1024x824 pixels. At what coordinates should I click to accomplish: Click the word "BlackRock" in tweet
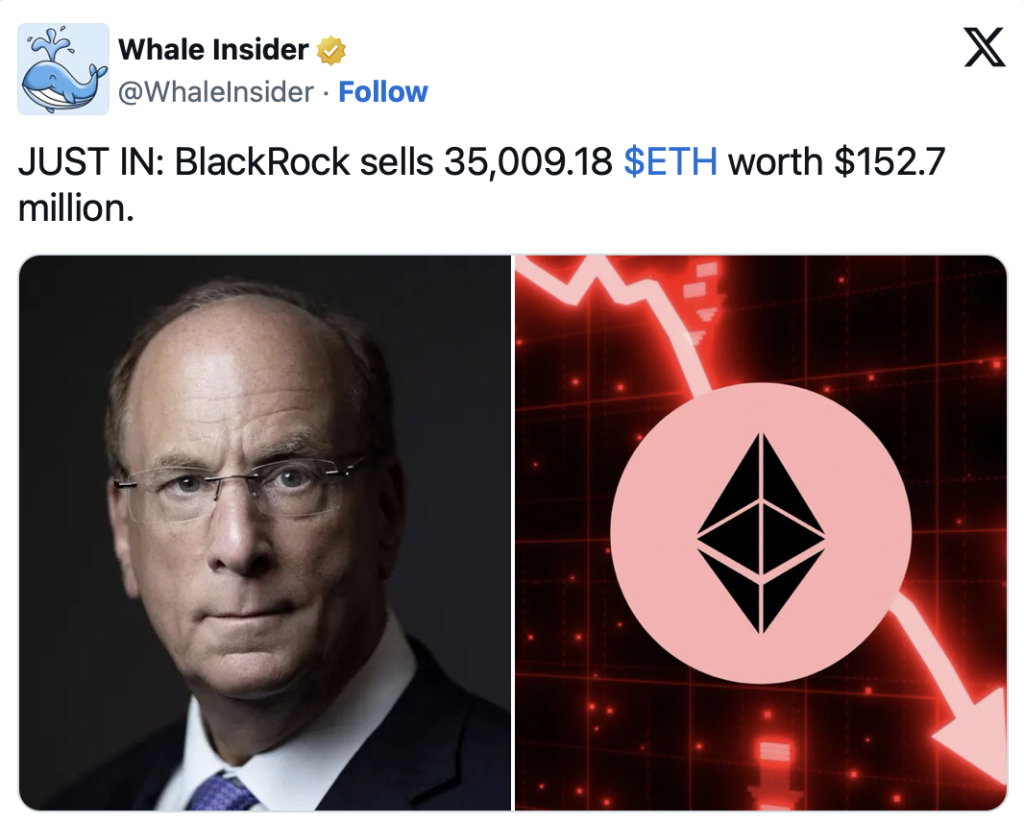point(262,162)
